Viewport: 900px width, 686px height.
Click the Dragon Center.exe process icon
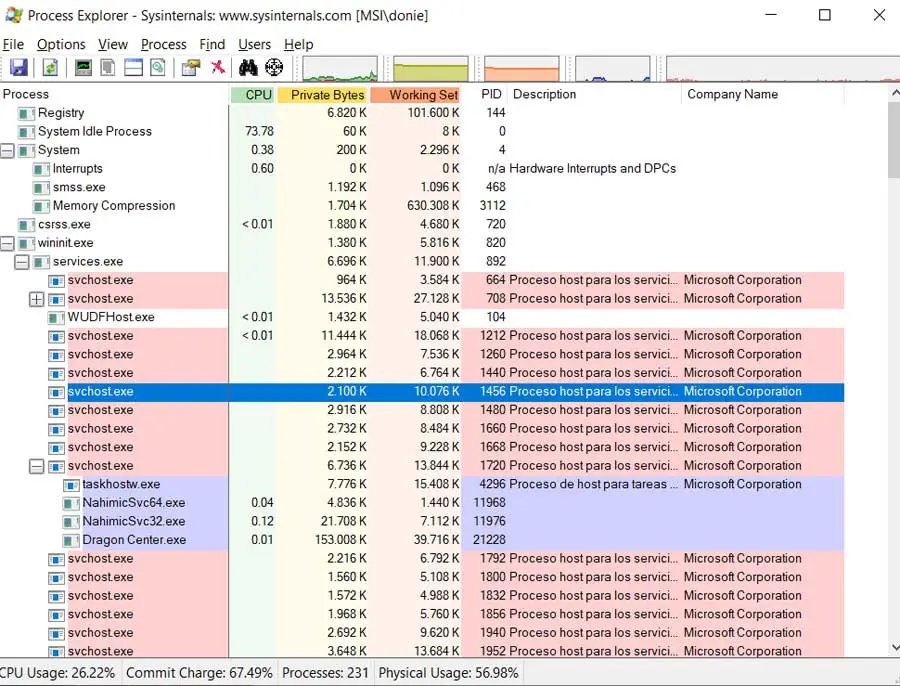[x=71, y=541]
